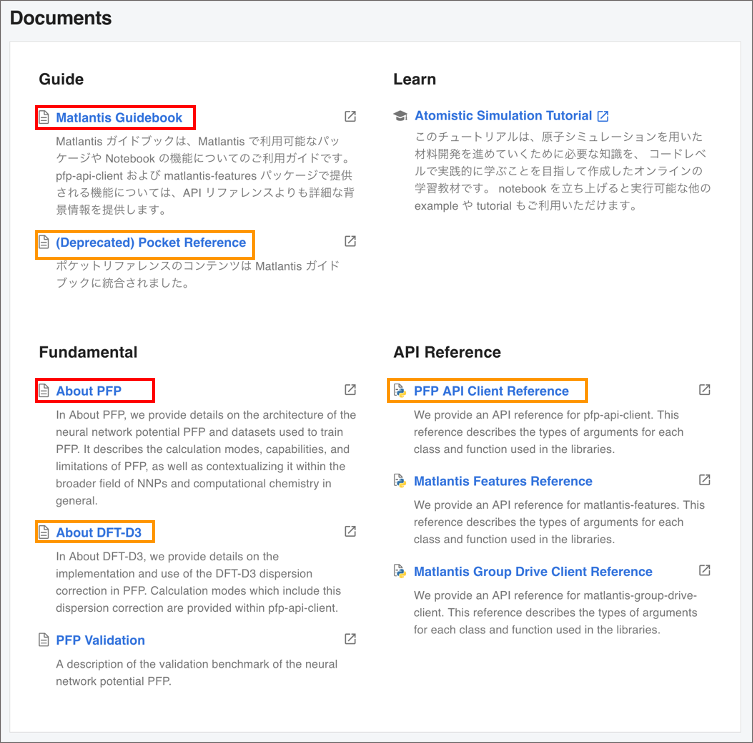Viewport: 753px width, 743px height.
Task: Go to the About PFP page
Action: click(88, 391)
